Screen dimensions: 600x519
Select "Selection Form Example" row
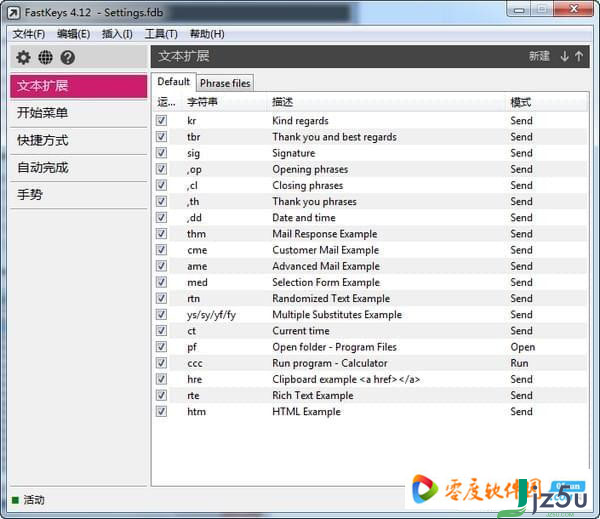coord(370,282)
